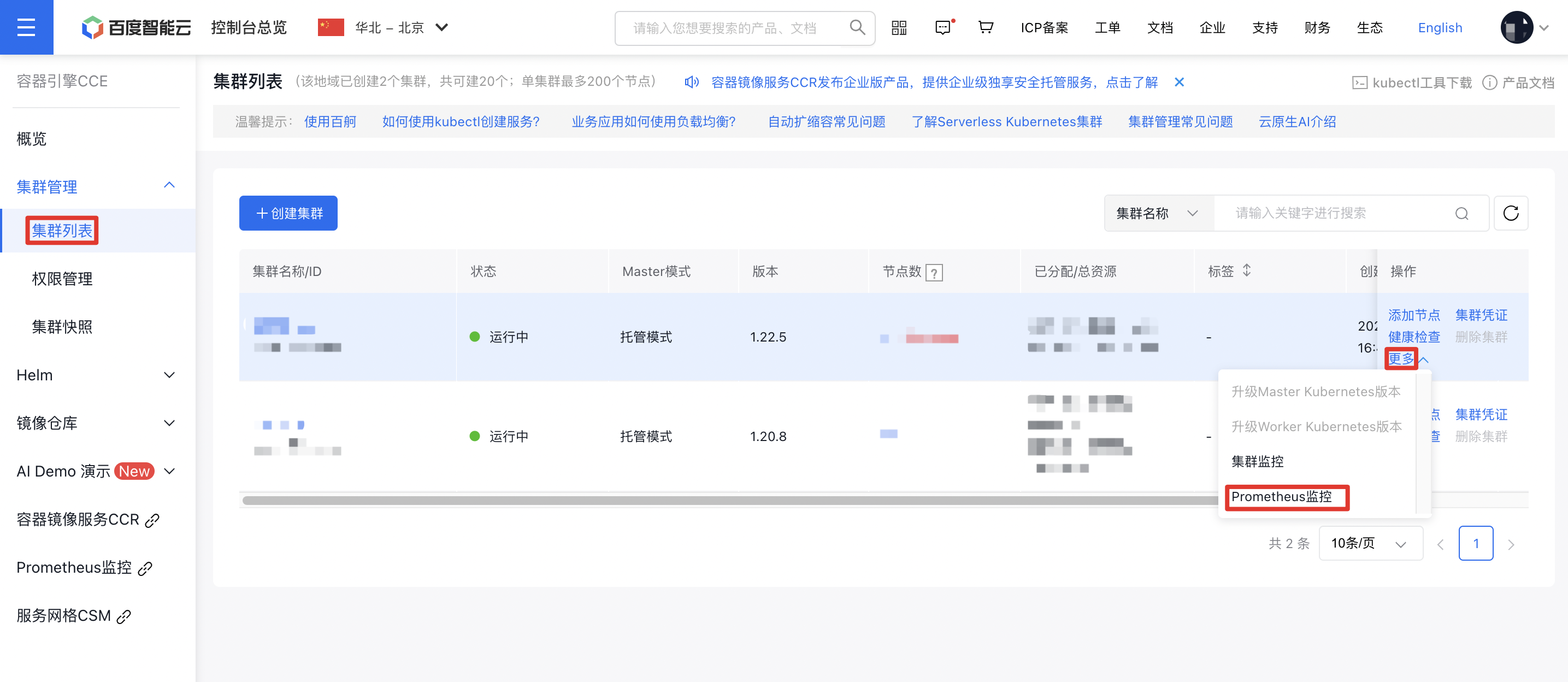Select the China flag region icon
1568x682 pixels.
pos(331,27)
